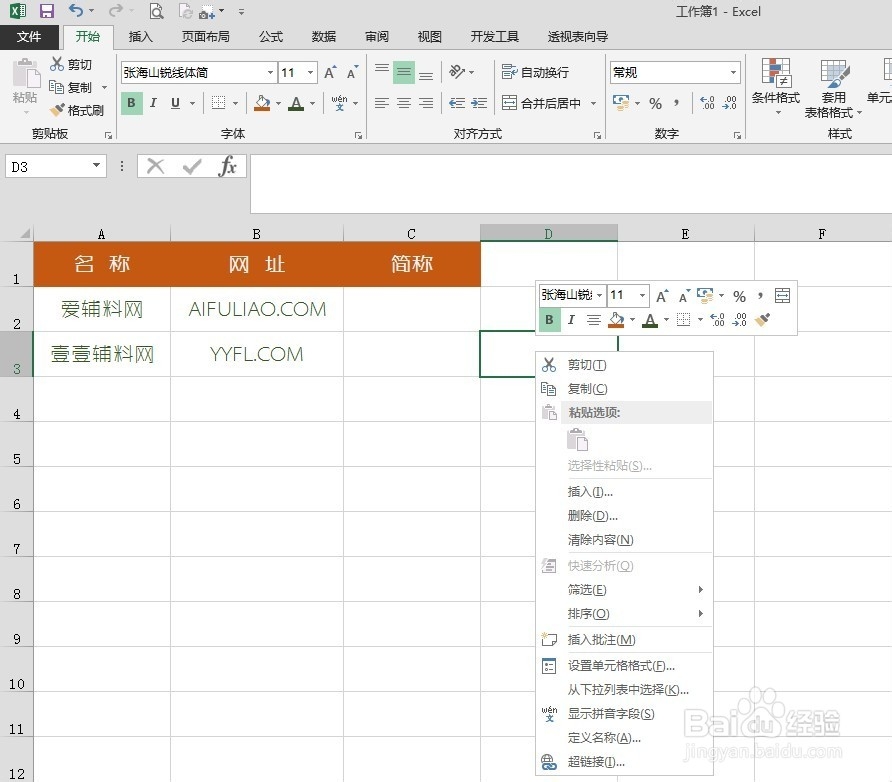892x782 pixels.
Task: Open the 常规 number format dropdown
Action: tap(733, 72)
